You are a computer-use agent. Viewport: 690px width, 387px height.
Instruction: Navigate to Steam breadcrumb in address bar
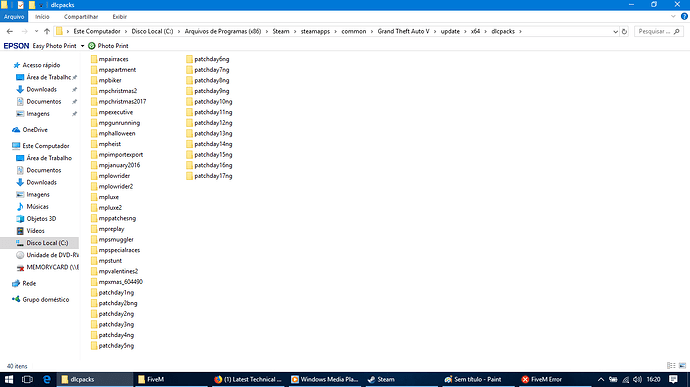pyautogui.click(x=281, y=31)
